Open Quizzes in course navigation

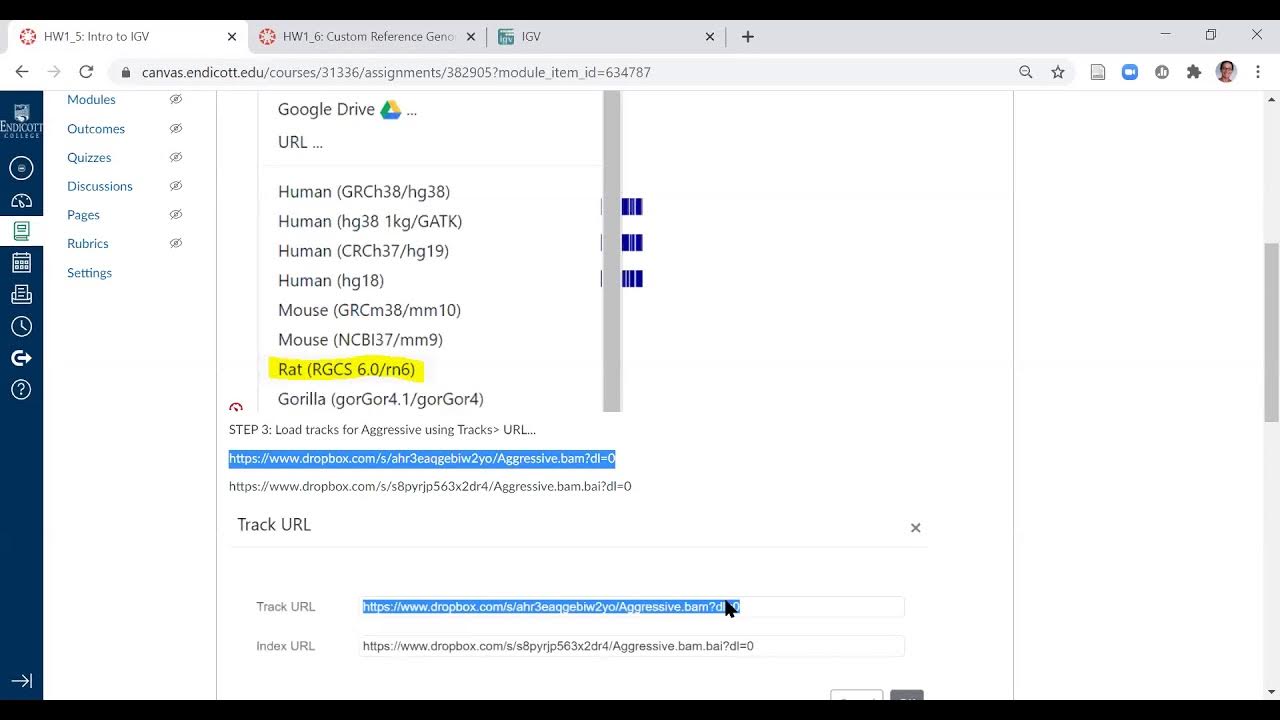89,157
